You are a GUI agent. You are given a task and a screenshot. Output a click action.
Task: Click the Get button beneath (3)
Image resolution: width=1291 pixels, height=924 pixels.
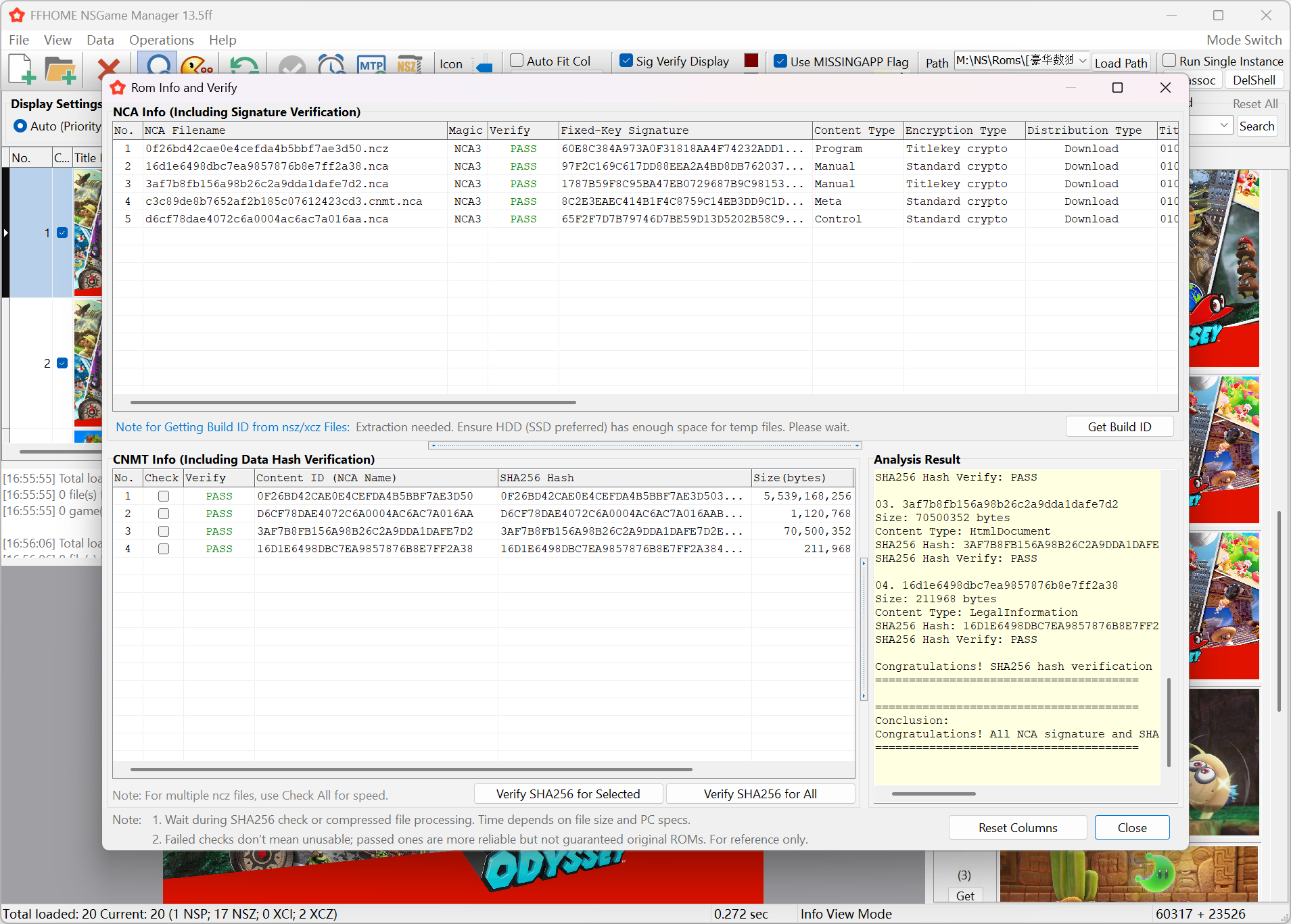[x=965, y=895]
